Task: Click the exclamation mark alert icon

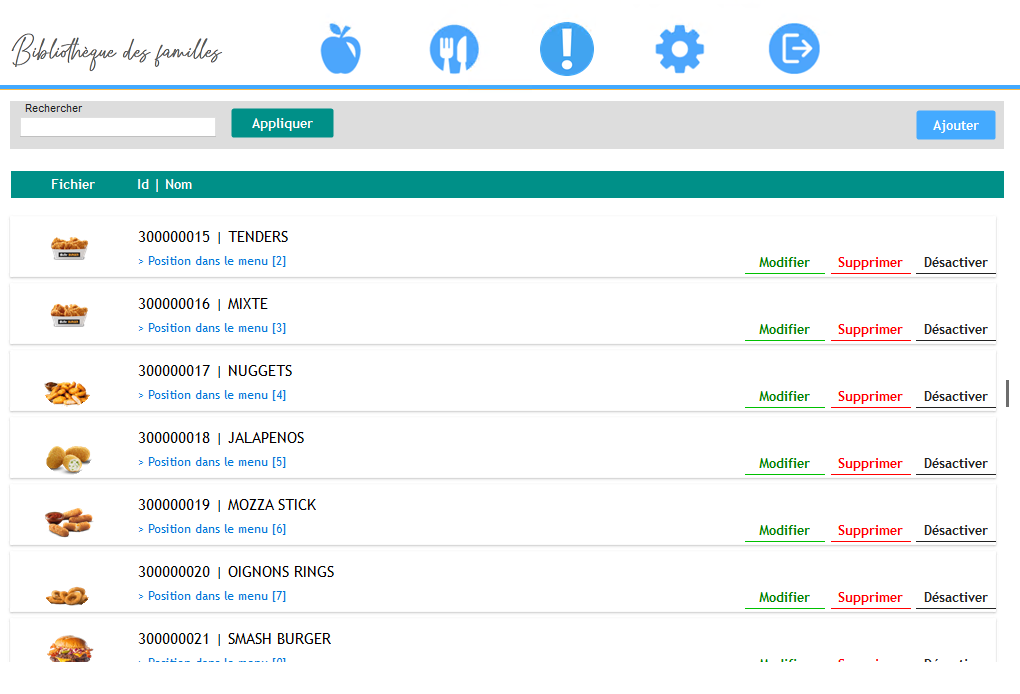Action: click(567, 49)
